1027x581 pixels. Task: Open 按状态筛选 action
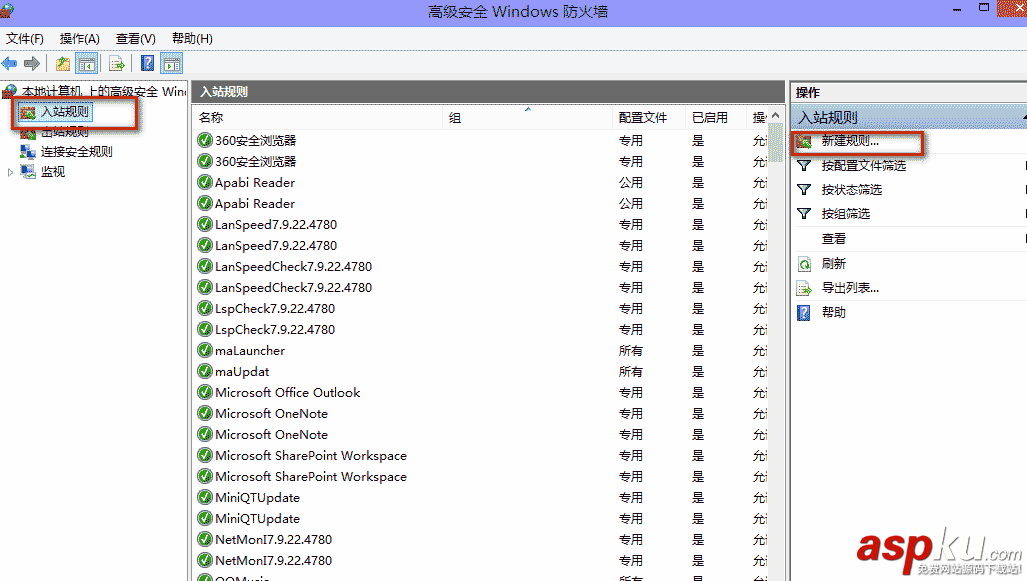click(x=851, y=190)
